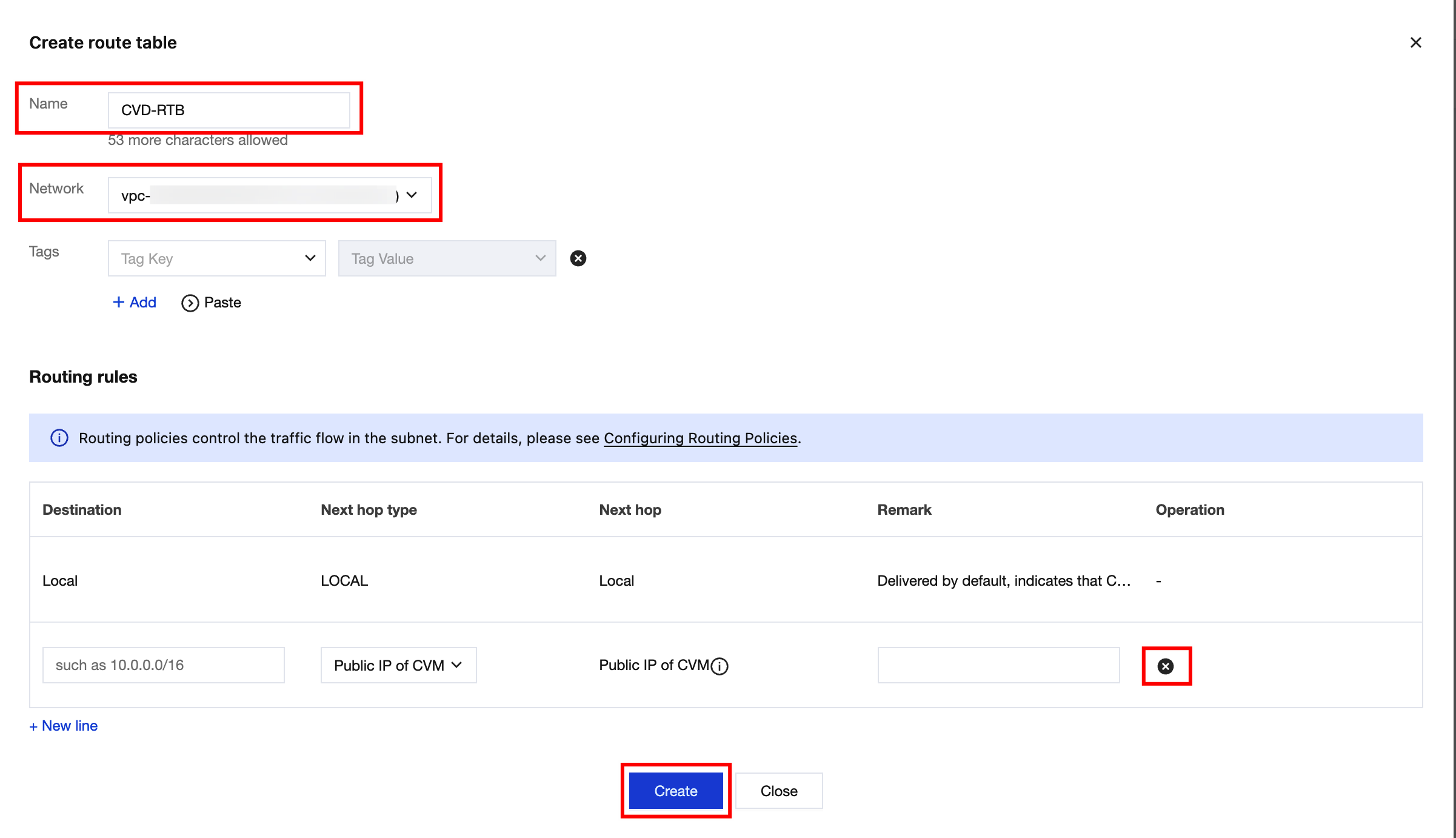
Task: Add a New line routing rule
Action: (x=64, y=726)
